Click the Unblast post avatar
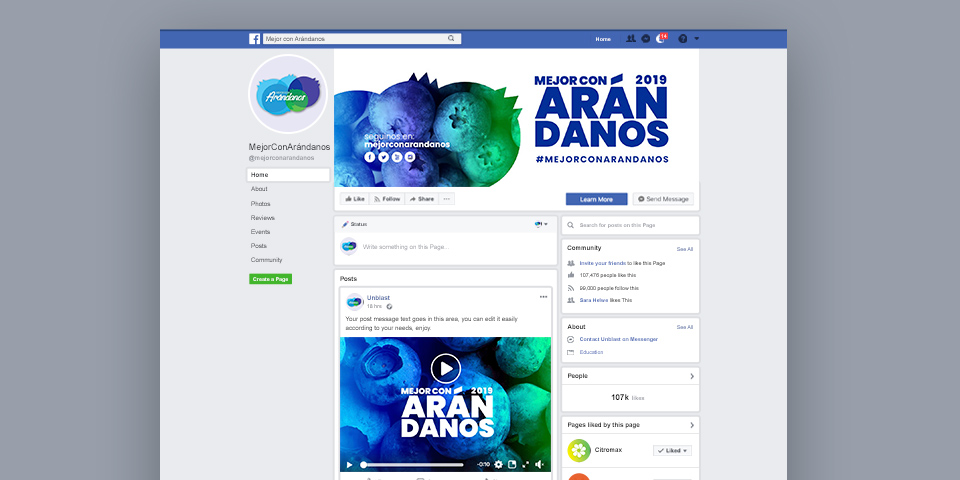 pyautogui.click(x=354, y=301)
